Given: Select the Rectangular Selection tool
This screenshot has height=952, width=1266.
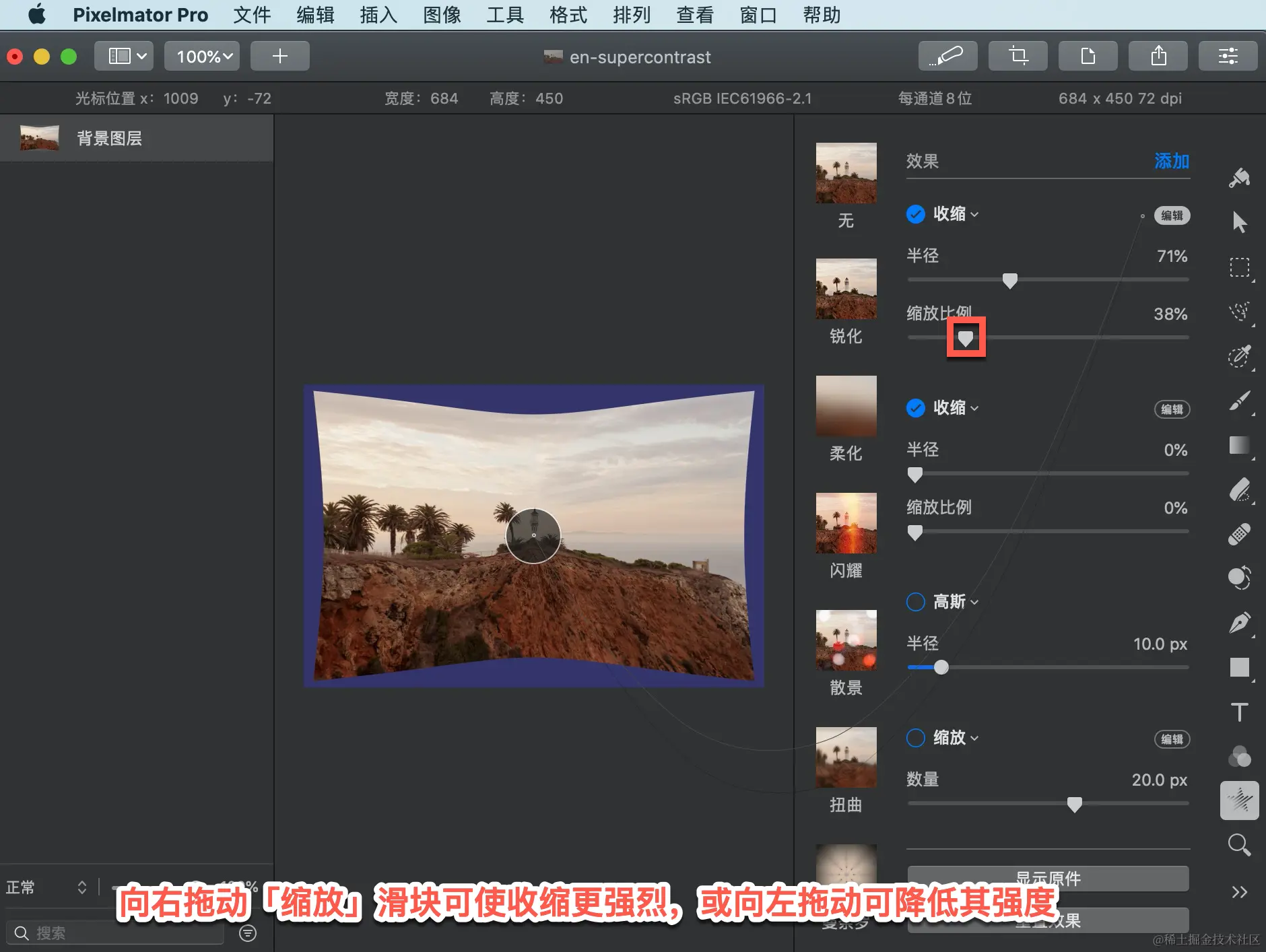Looking at the screenshot, I should 1239,267.
